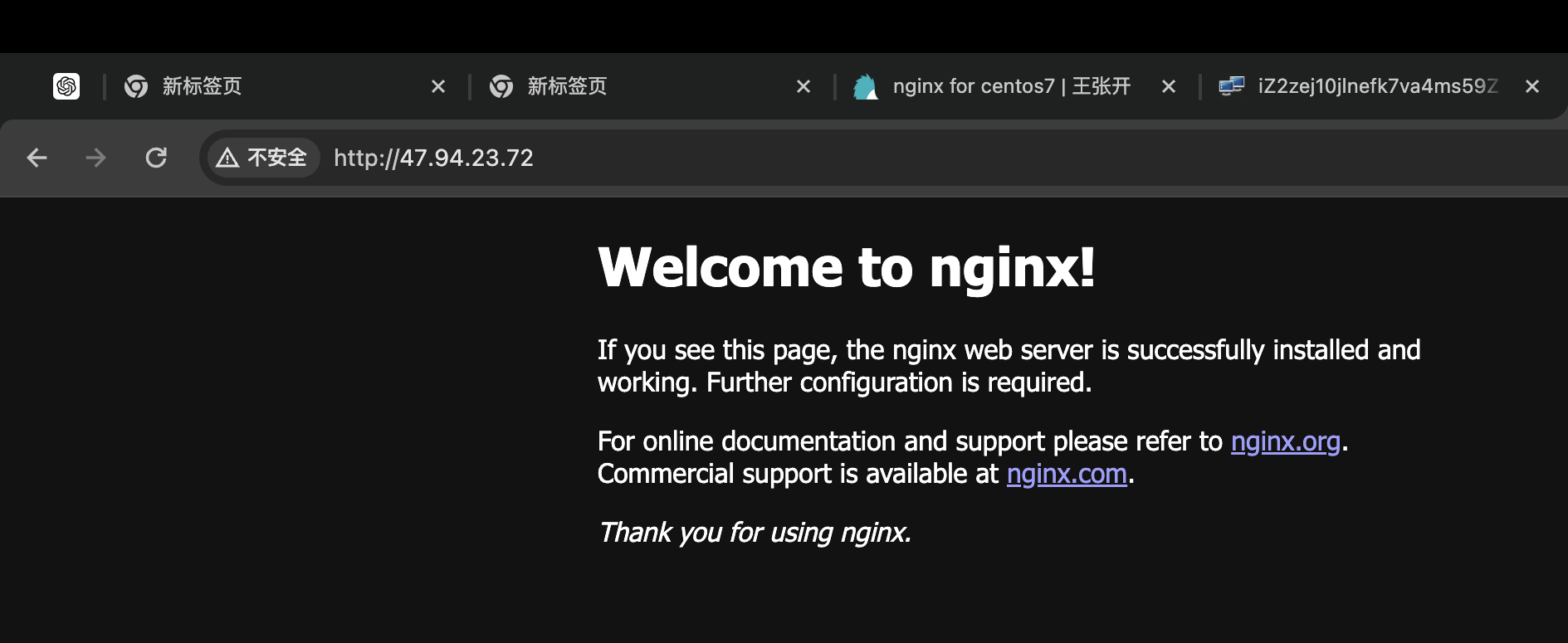Close the 新标签页 tab beside the ChatGPT tab

[438, 86]
